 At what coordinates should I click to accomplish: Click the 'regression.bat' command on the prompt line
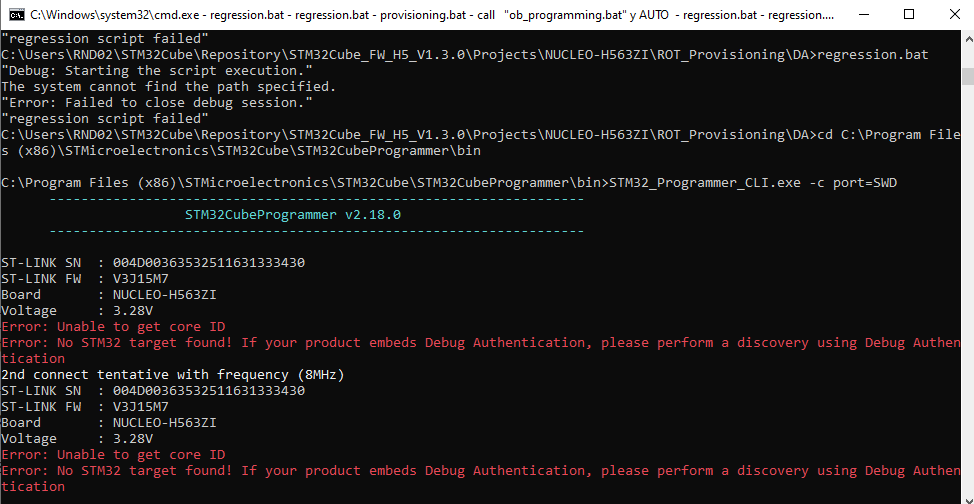point(873,55)
